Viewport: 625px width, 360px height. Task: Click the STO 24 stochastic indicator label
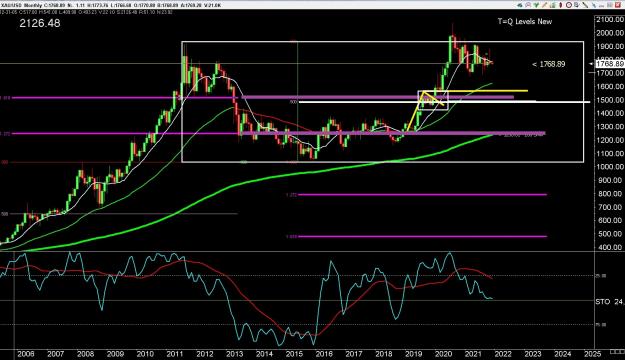pos(609,302)
